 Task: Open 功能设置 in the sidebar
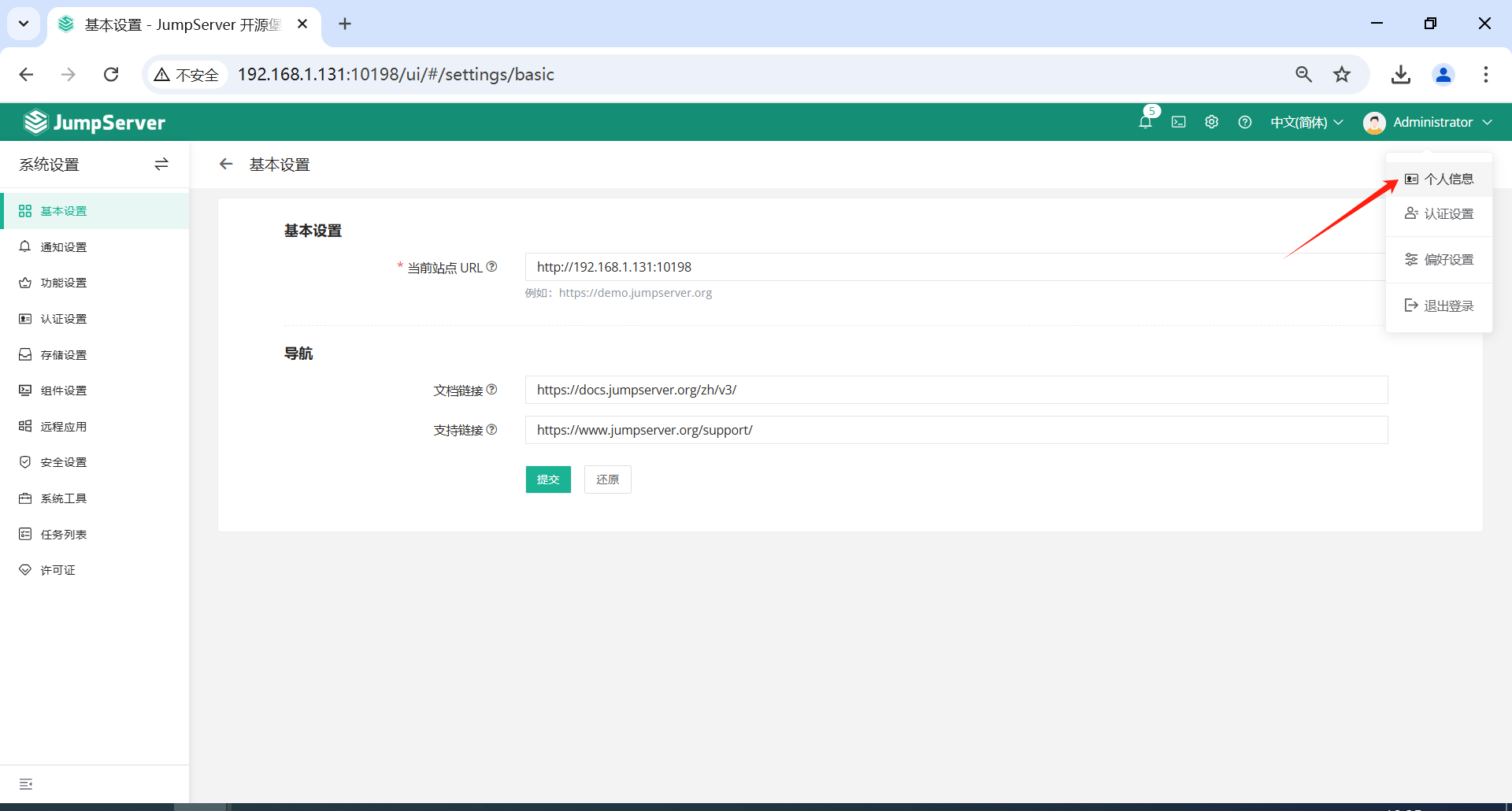pyautogui.click(x=94, y=283)
